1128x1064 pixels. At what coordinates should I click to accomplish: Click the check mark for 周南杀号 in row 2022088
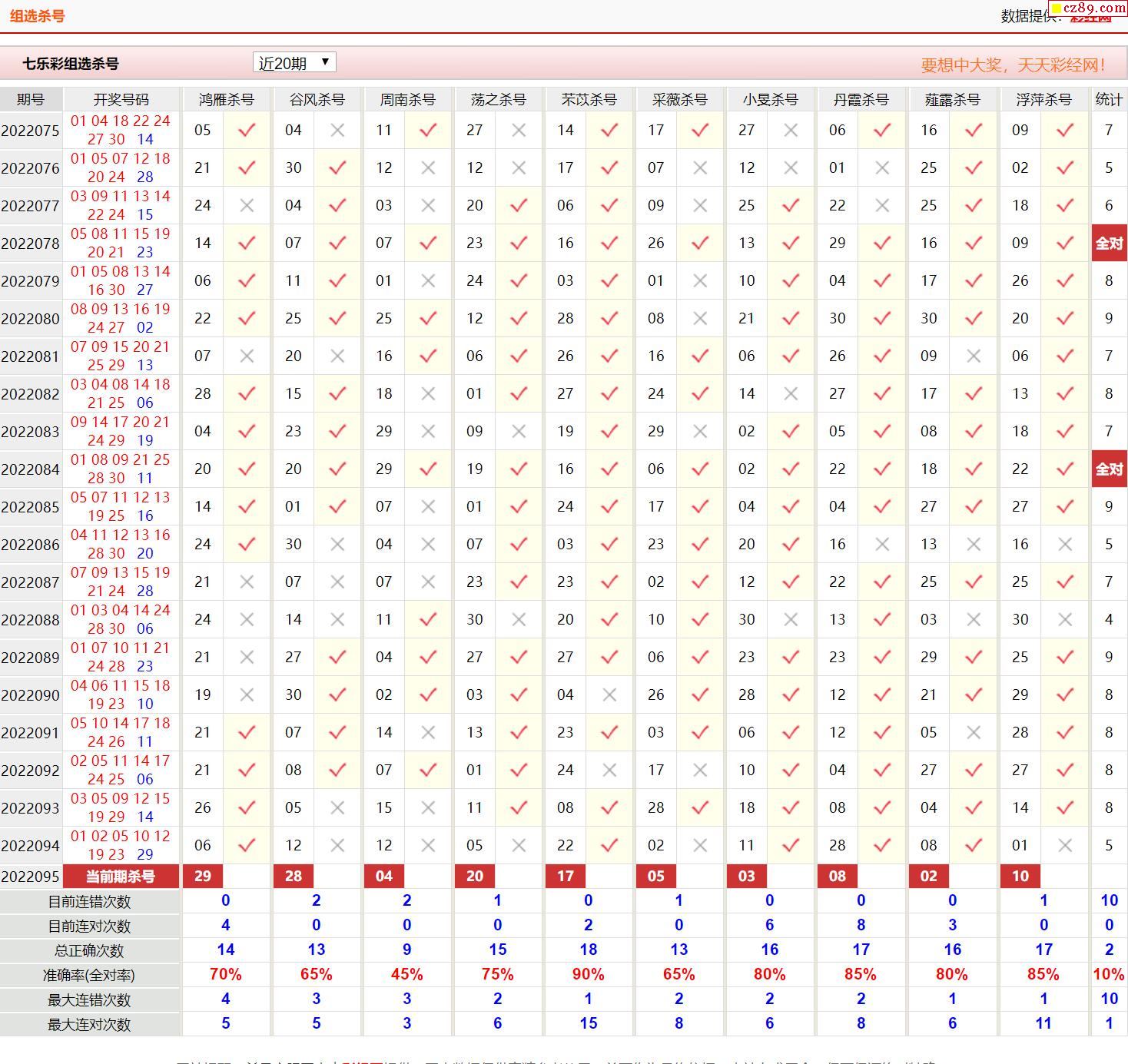coord(428,620)
